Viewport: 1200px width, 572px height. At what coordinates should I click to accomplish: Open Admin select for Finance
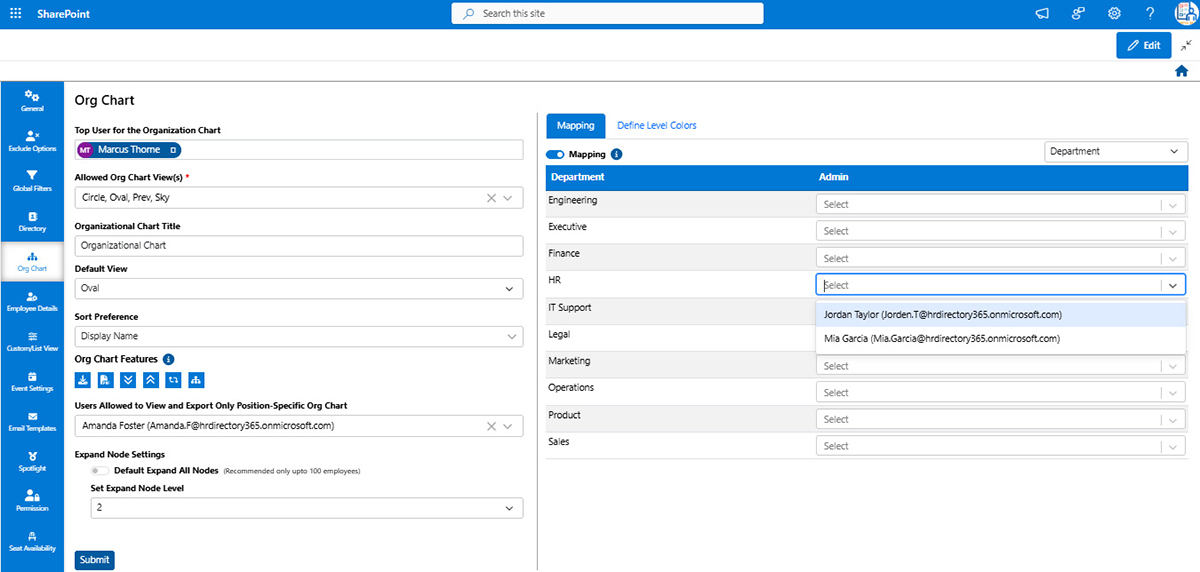click(1001, 258)
